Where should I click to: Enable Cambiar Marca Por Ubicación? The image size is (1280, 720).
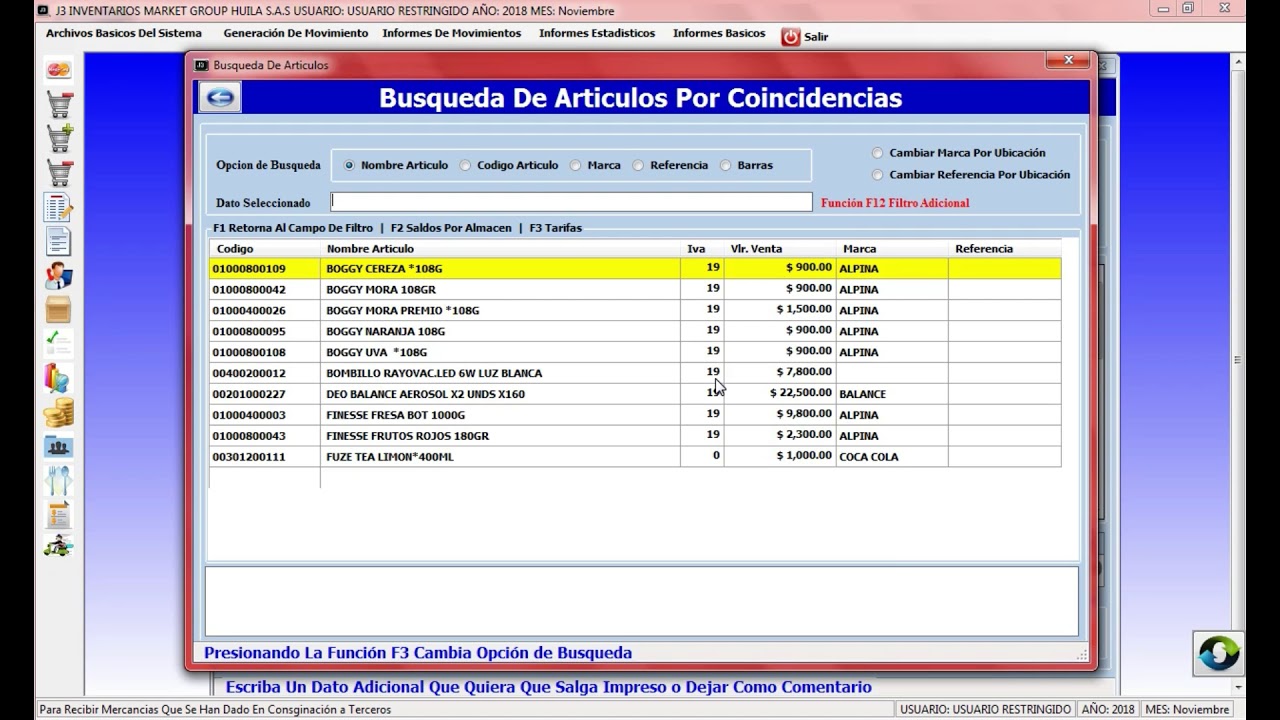(959, 153)
